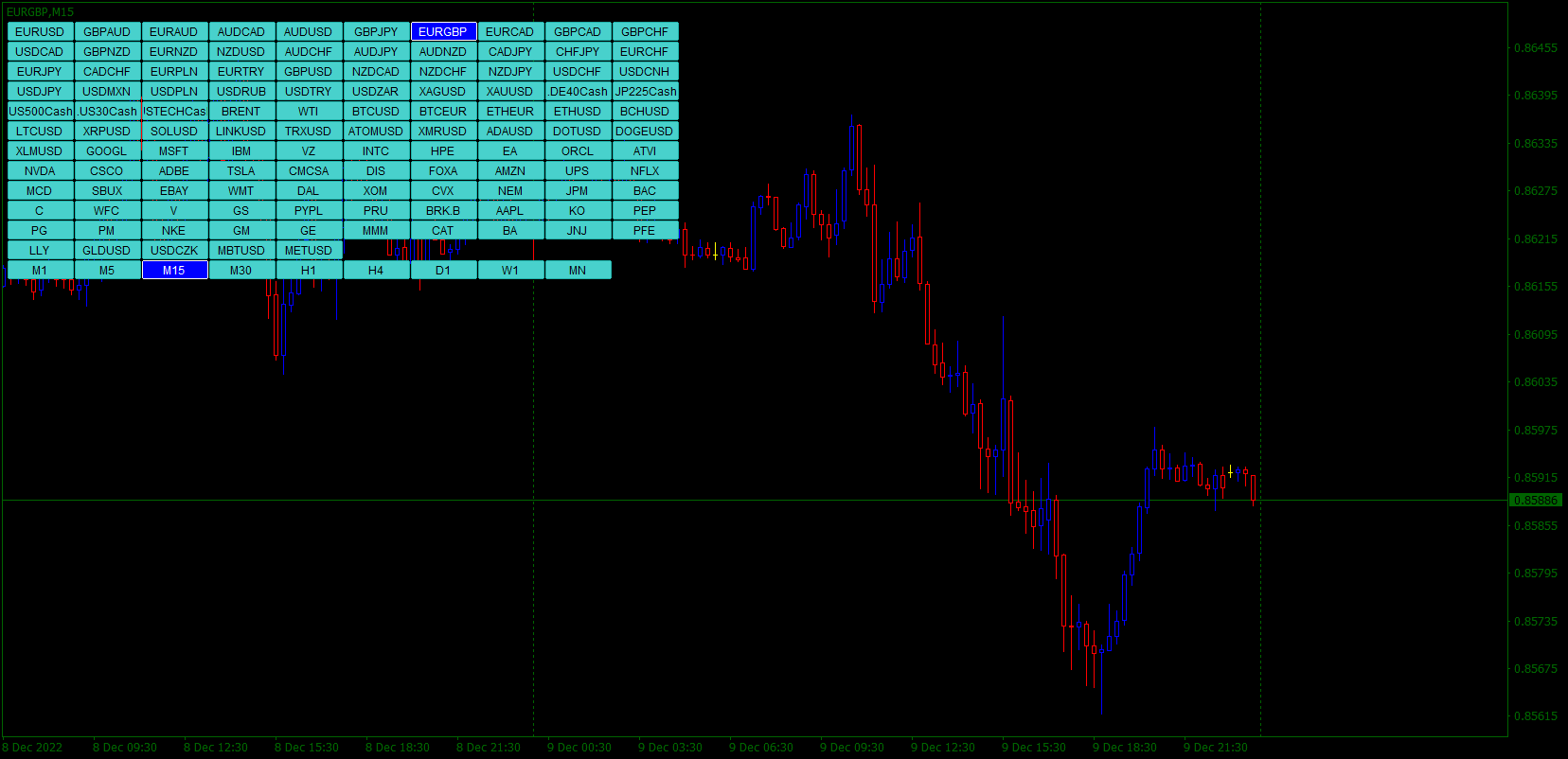Click the active M15 timeframe button
Image resolution: width=1568 pixels, height=759 pixels.
(174, 271)
